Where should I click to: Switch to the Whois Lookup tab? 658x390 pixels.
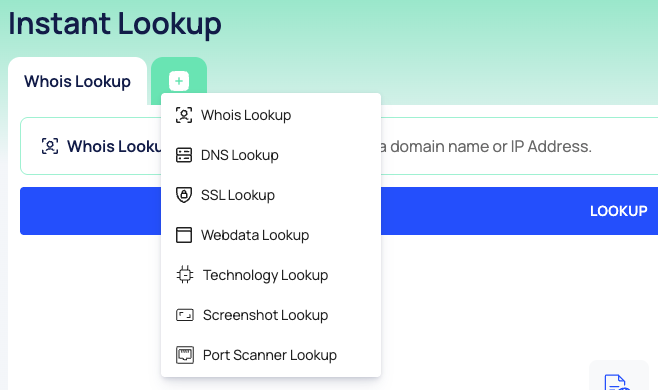(x=77, y=81)
